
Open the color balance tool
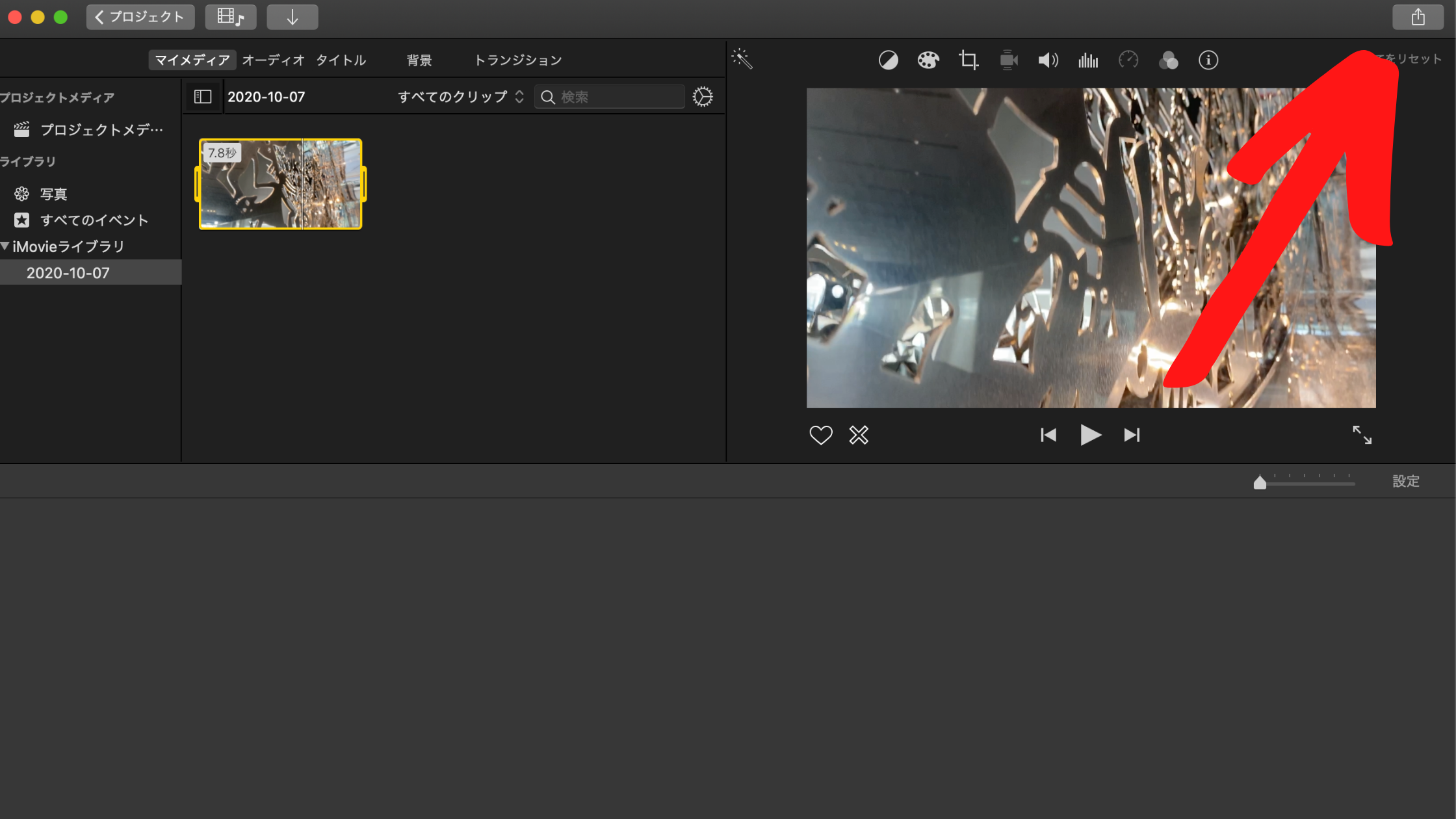click(x=888, y=60)
